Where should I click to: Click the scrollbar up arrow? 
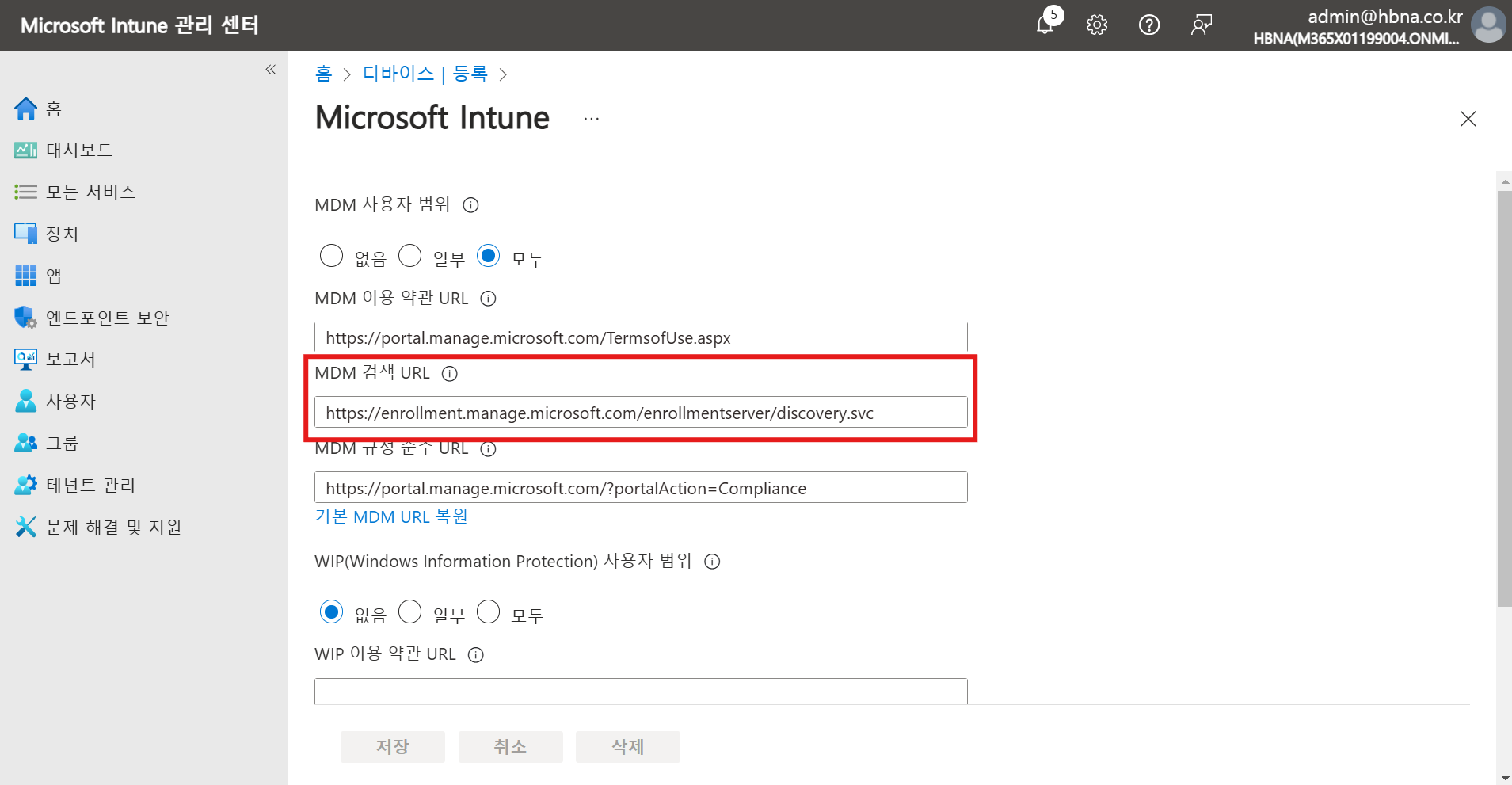click(x=1504, y=181)
